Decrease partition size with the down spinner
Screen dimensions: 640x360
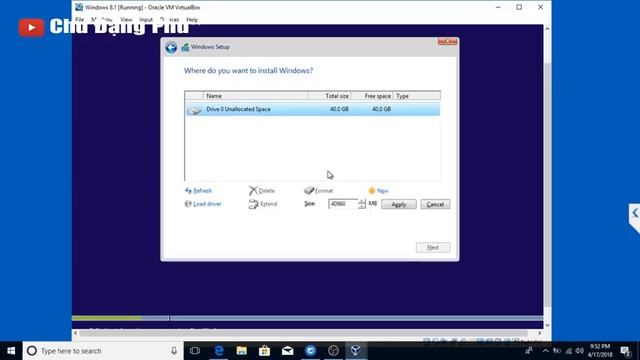(x=362, y=206)
